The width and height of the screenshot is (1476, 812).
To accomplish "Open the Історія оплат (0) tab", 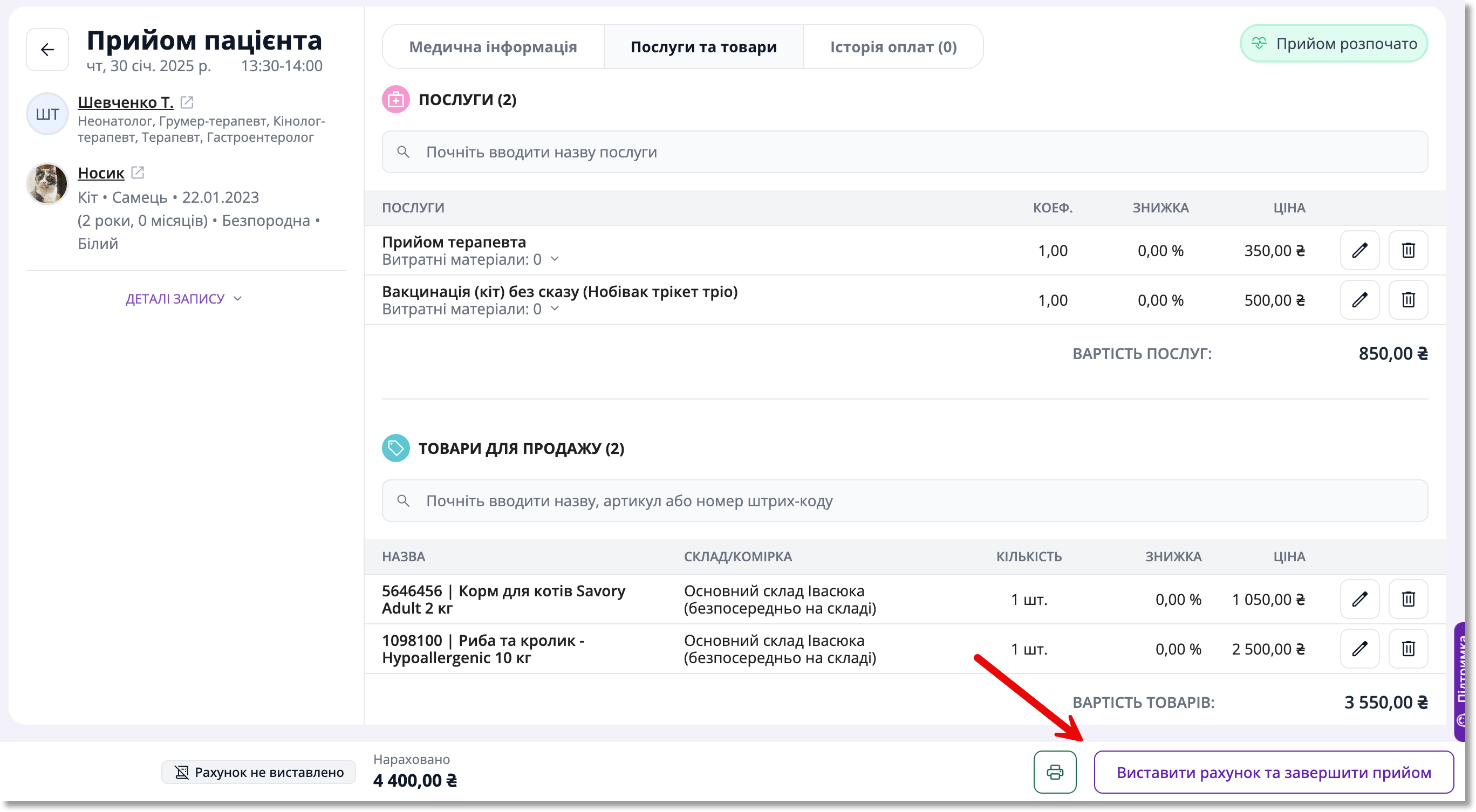I will pyautogui.click(x=893, y=47).
